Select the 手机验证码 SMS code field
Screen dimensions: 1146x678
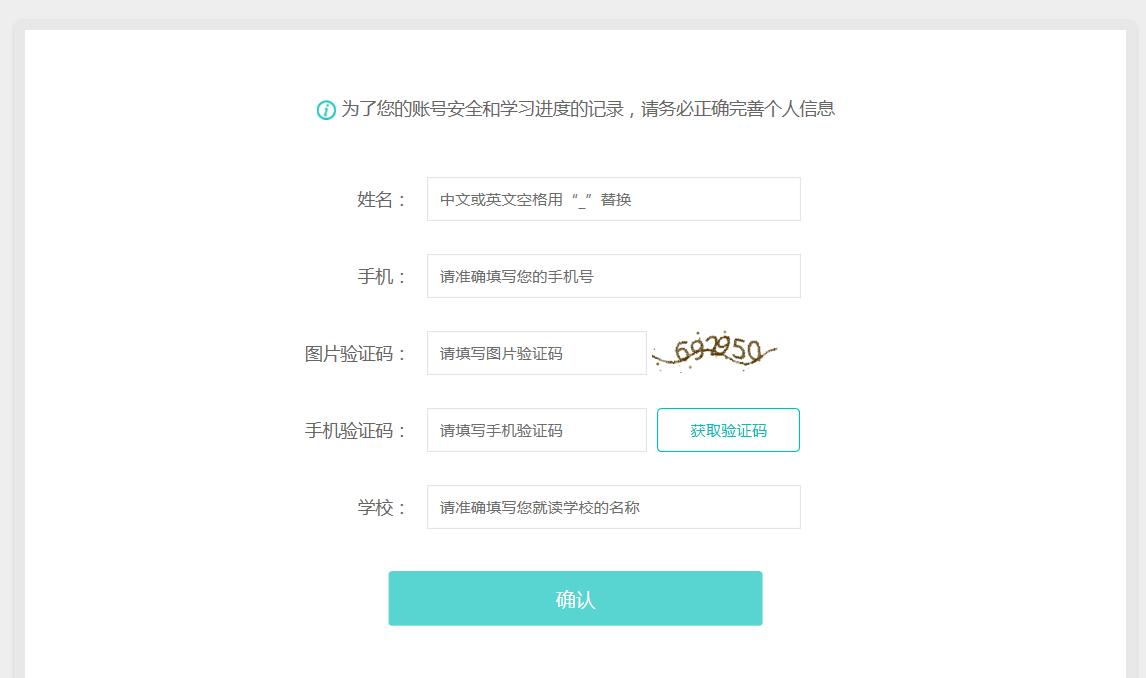coord(536,430)
